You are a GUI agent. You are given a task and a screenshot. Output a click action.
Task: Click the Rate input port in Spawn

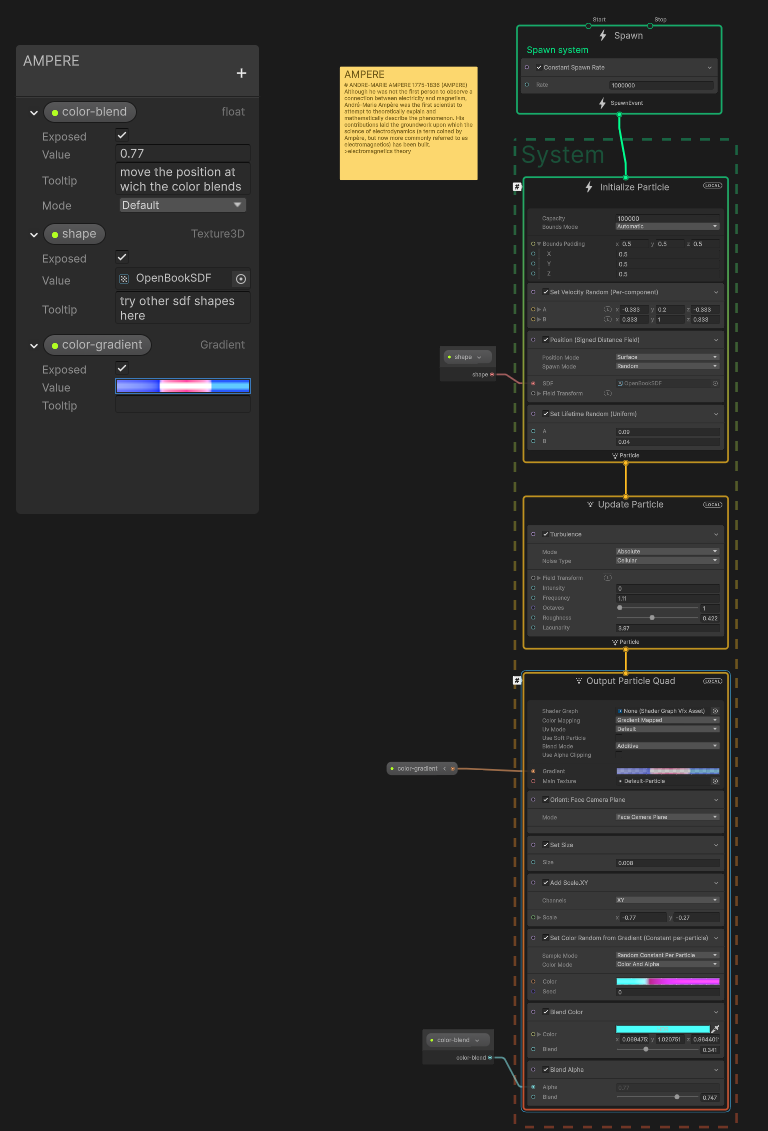(x=527, y=84)
